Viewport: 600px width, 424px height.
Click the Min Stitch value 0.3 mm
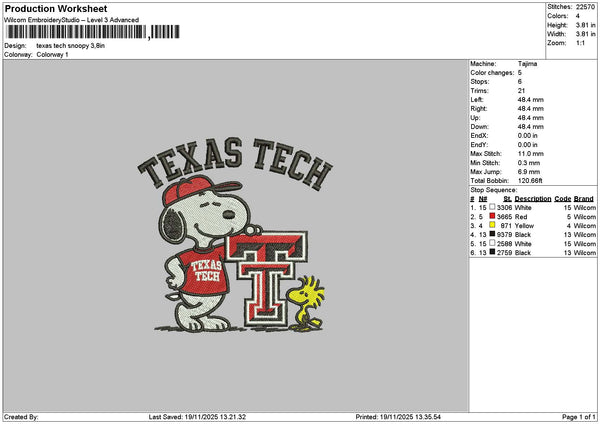click(528, 163)
